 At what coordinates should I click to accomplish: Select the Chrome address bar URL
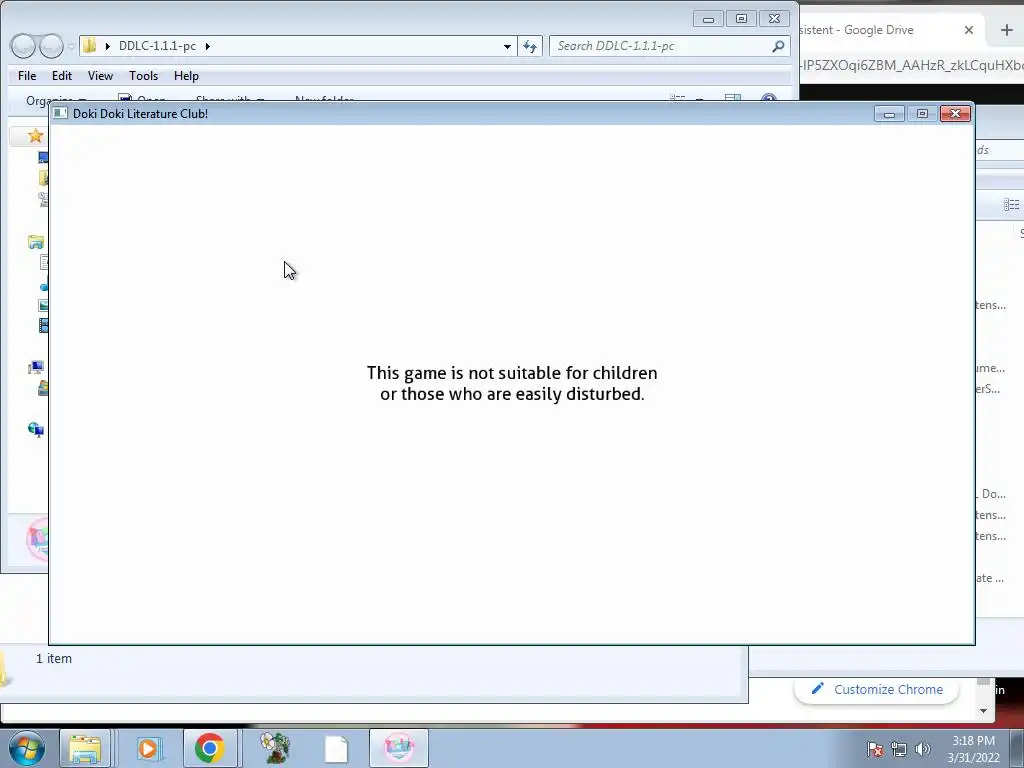tap(911, 65)
